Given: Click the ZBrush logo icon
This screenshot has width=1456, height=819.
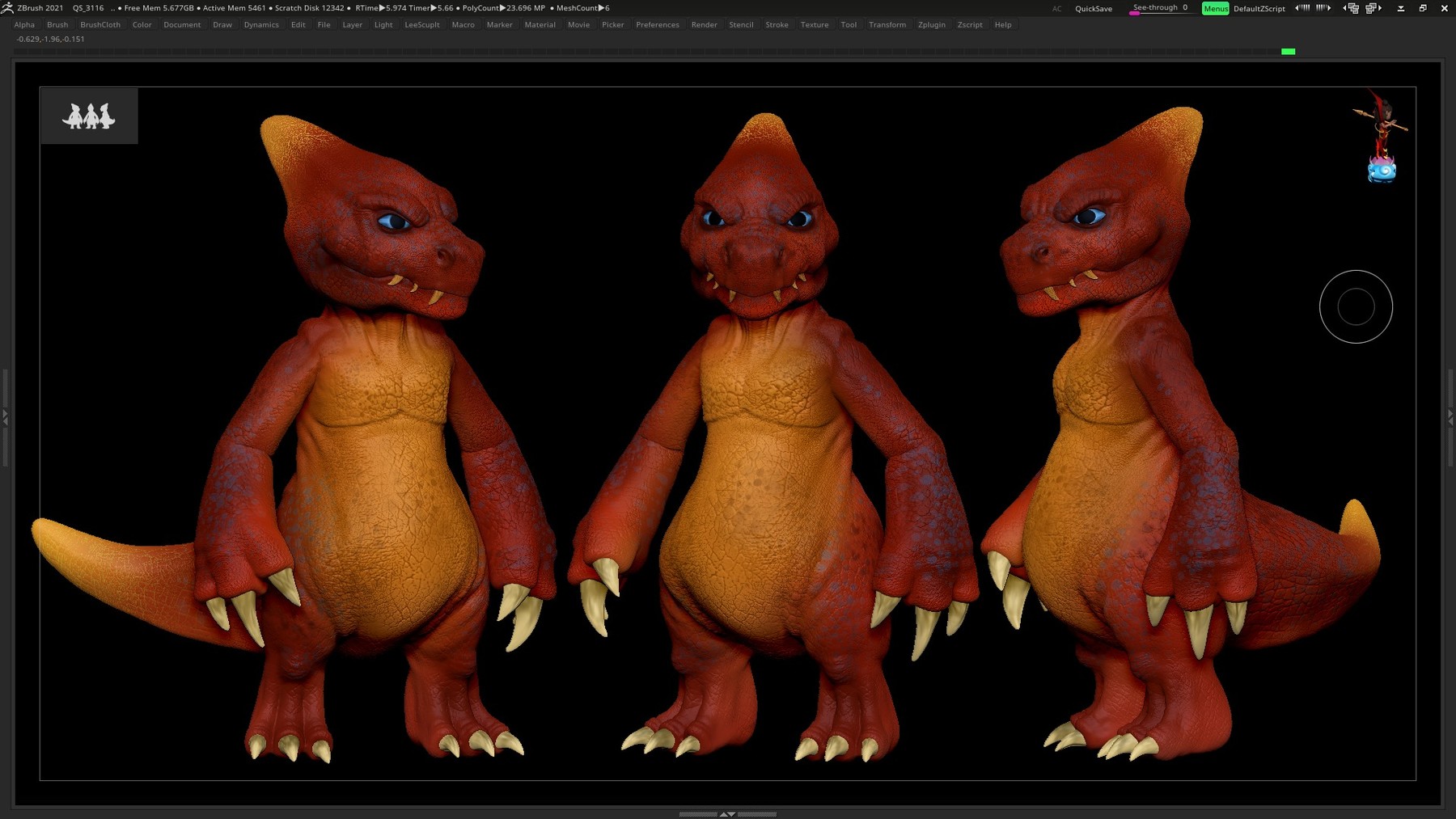Looking at the screenshot, I should [7, 7].
